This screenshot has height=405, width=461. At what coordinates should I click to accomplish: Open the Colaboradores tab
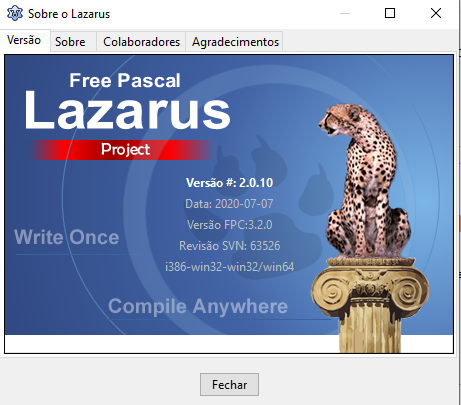(141, 42)
